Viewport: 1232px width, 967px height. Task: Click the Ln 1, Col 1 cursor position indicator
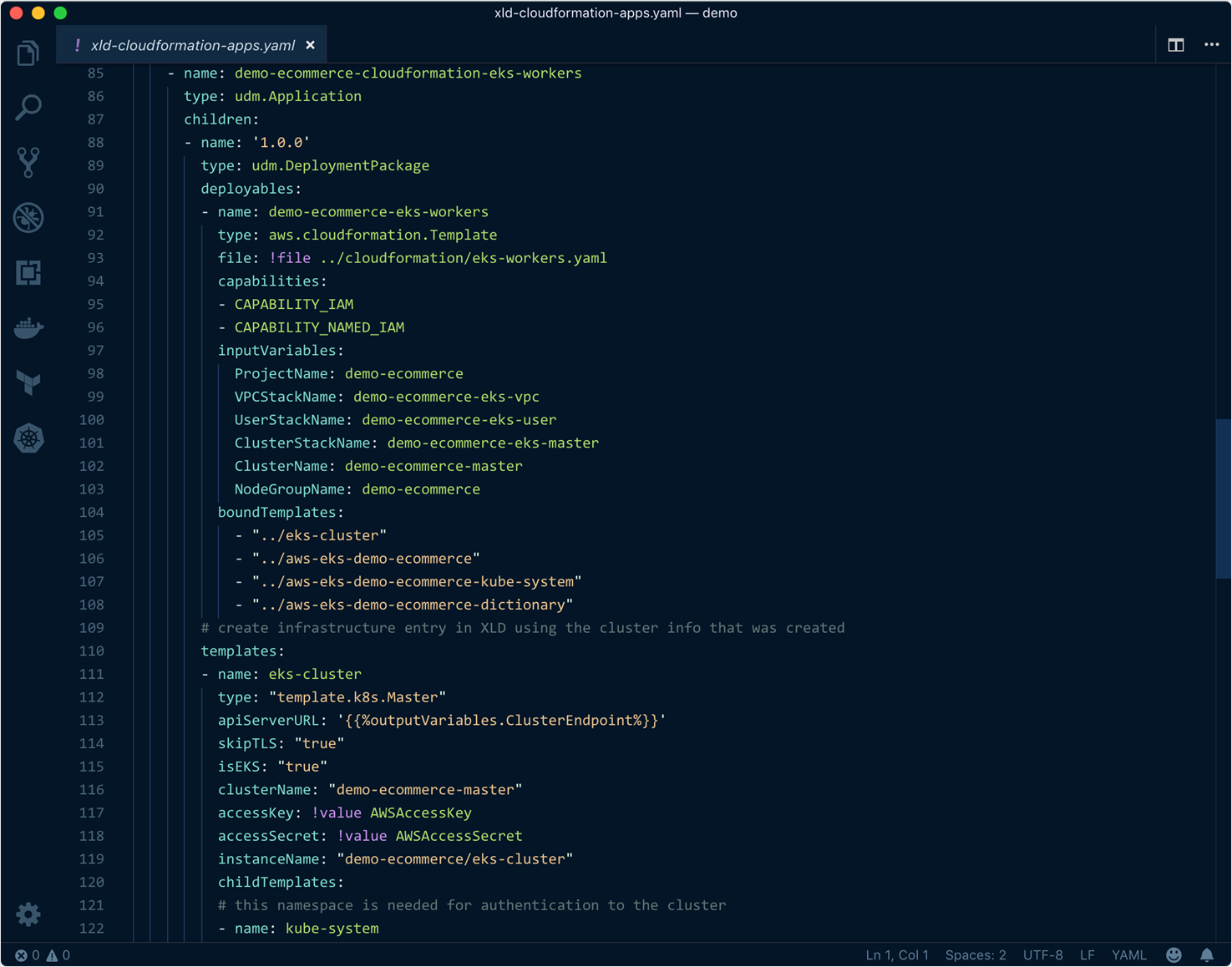[897, 955]
